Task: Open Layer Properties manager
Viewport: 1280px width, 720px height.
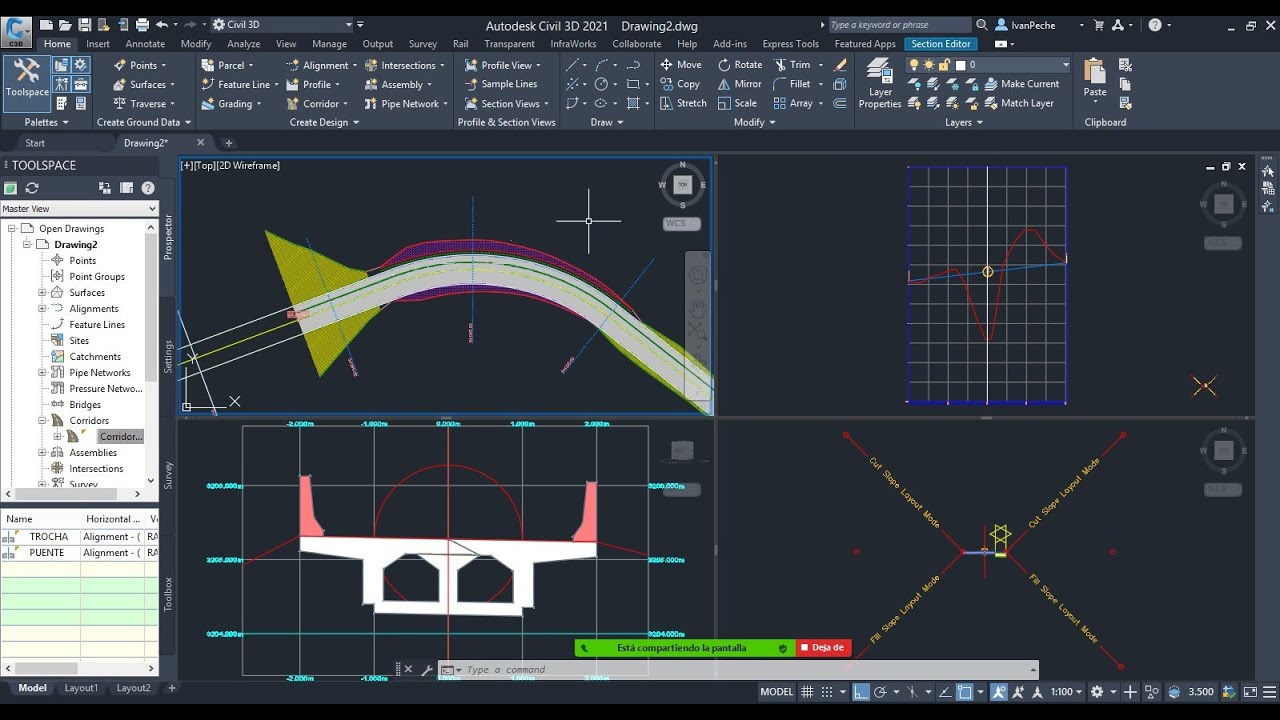Action: click(880, 83)
